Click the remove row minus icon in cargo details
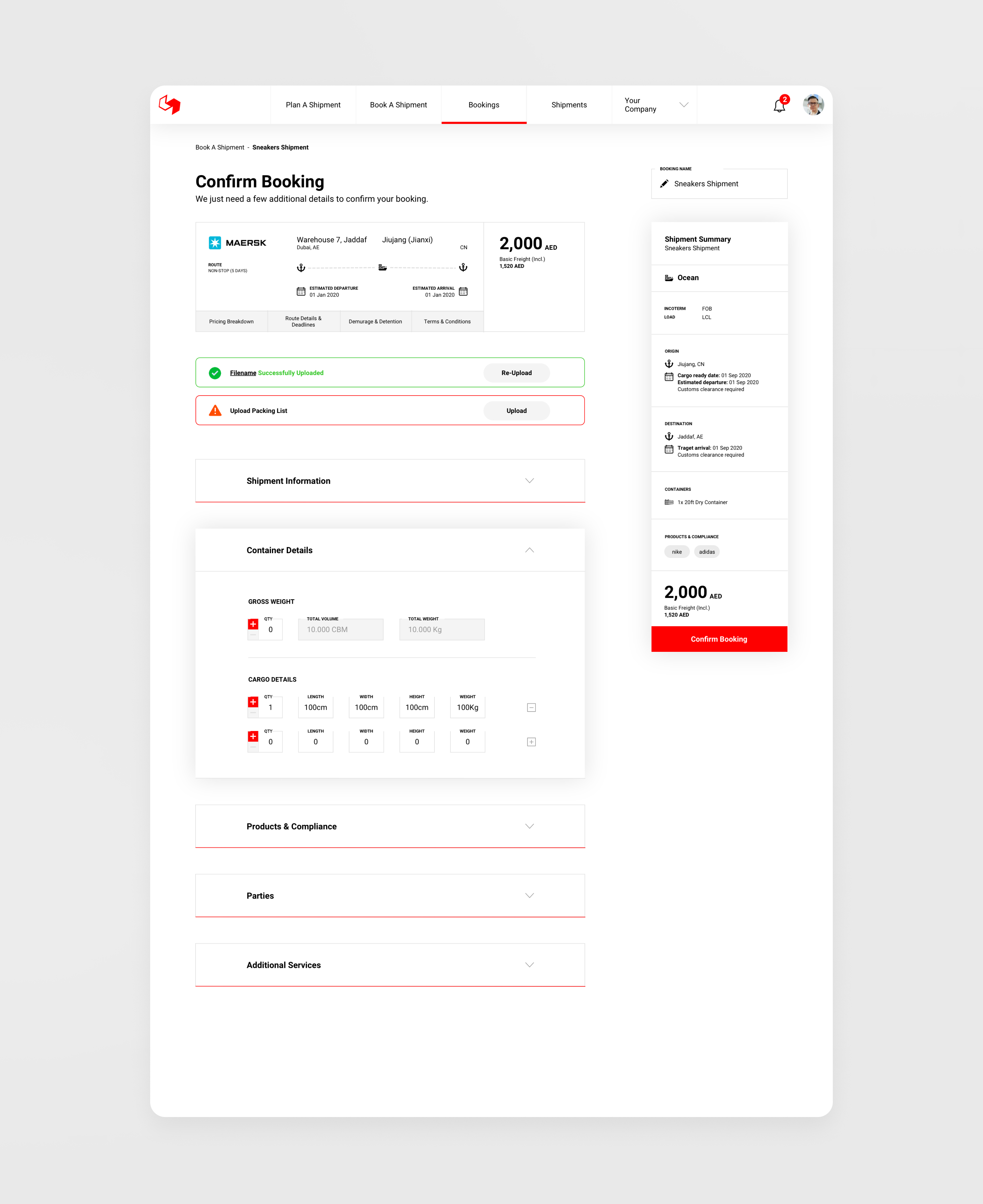The width and height of the screenshot is (983, 1204). 531,707
